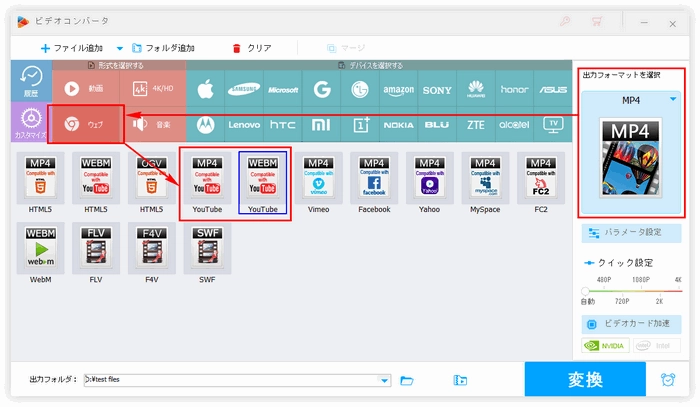Open the output folder path dropdown

click(385, 380)
